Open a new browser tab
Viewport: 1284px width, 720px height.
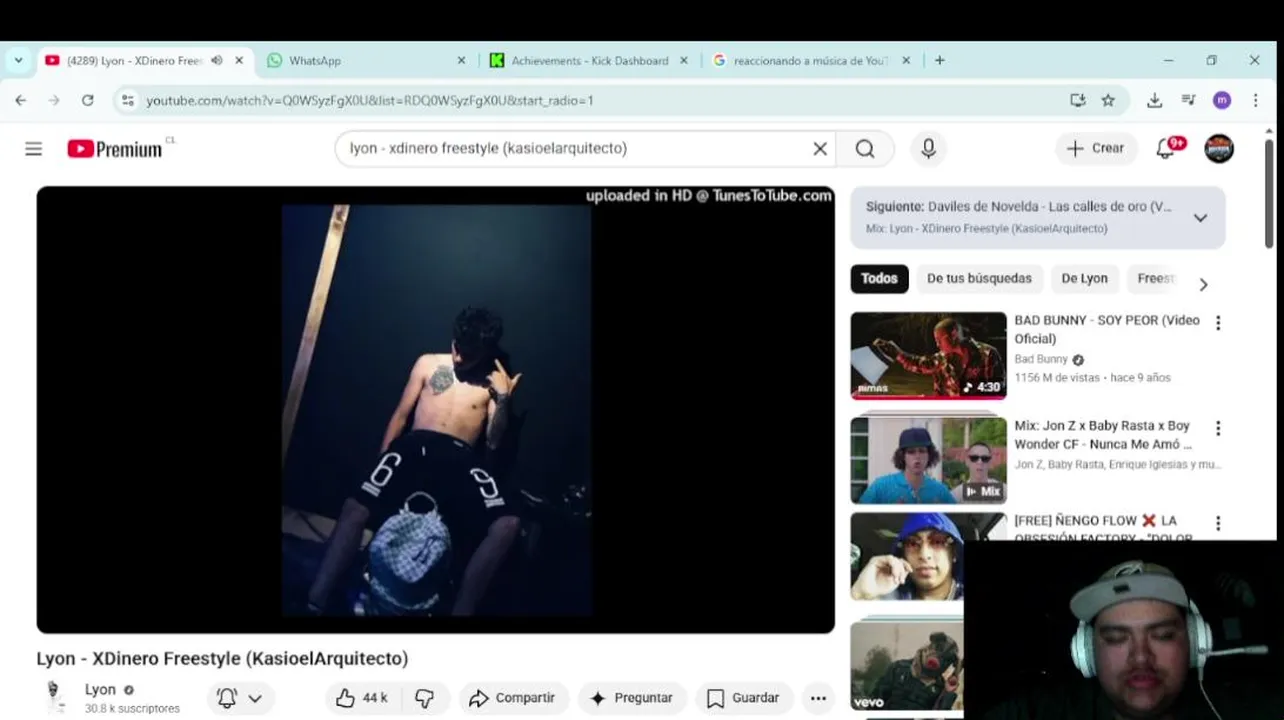point(939,60)
